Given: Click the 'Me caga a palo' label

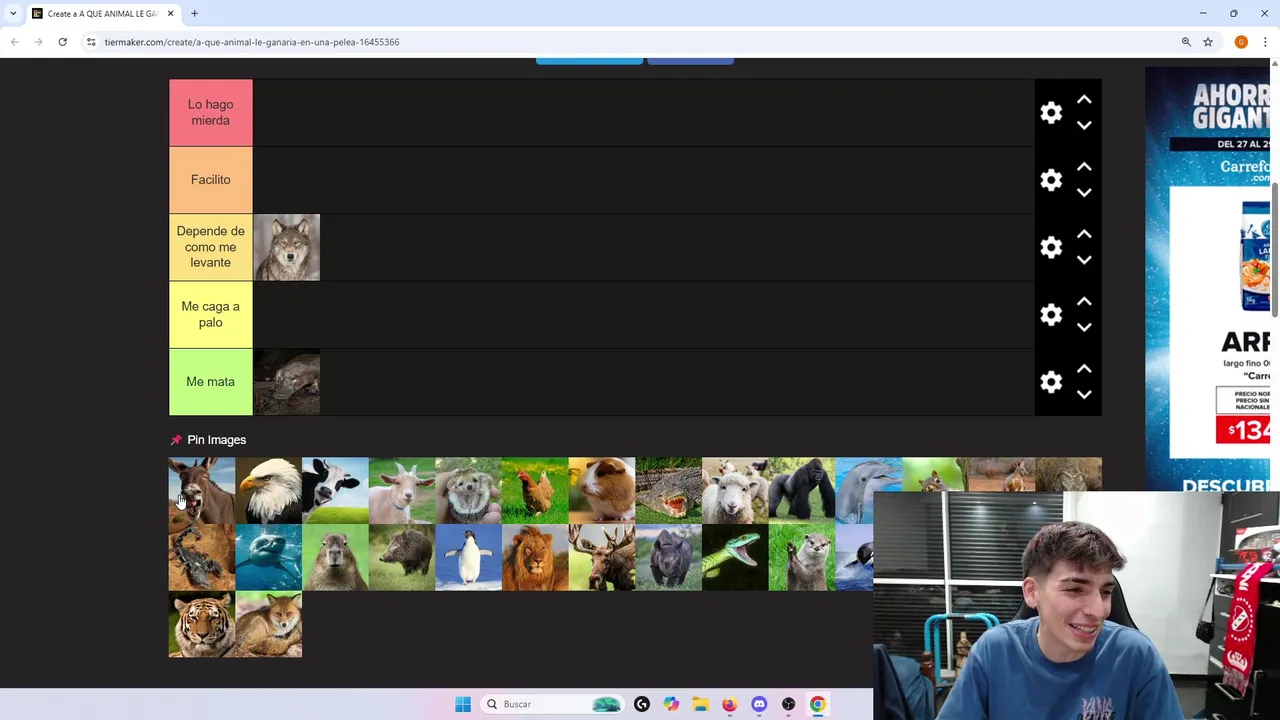Looking at the screenshot, I should (x=210, y=315).
